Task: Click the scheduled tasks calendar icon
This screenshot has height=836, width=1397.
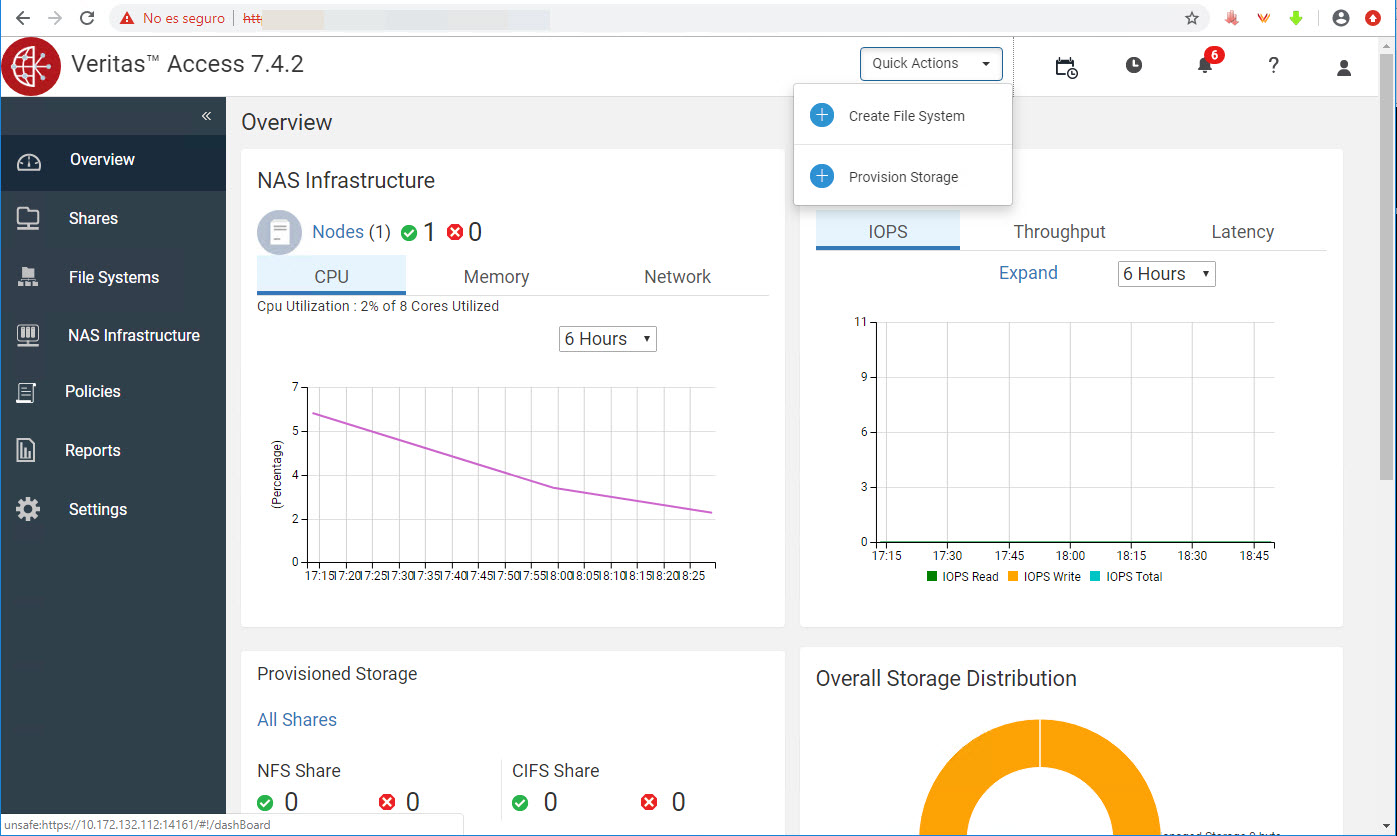Action: pyautogui.click(x=1066, y=67)
